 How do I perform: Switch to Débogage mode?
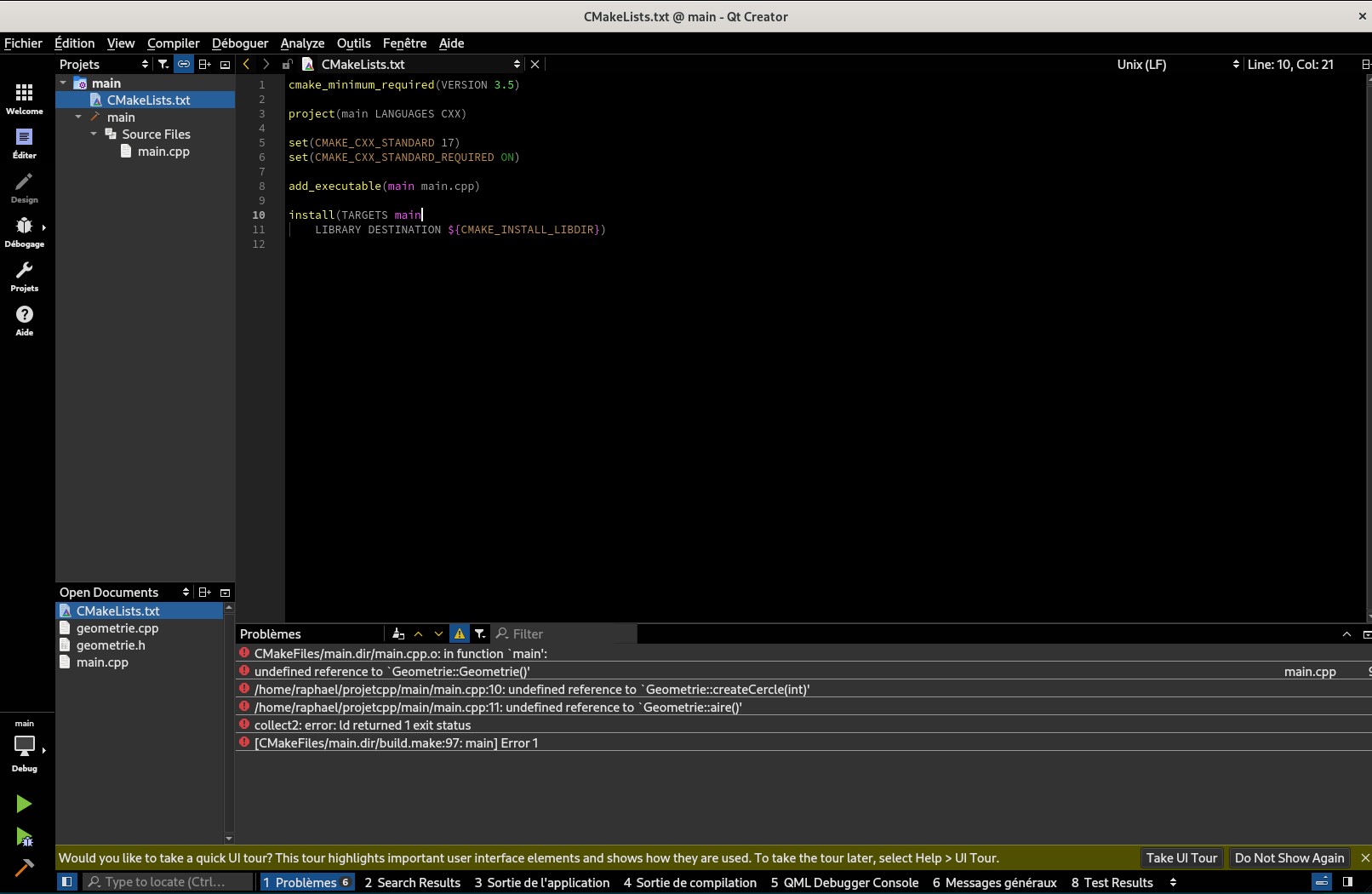(24, 232)
